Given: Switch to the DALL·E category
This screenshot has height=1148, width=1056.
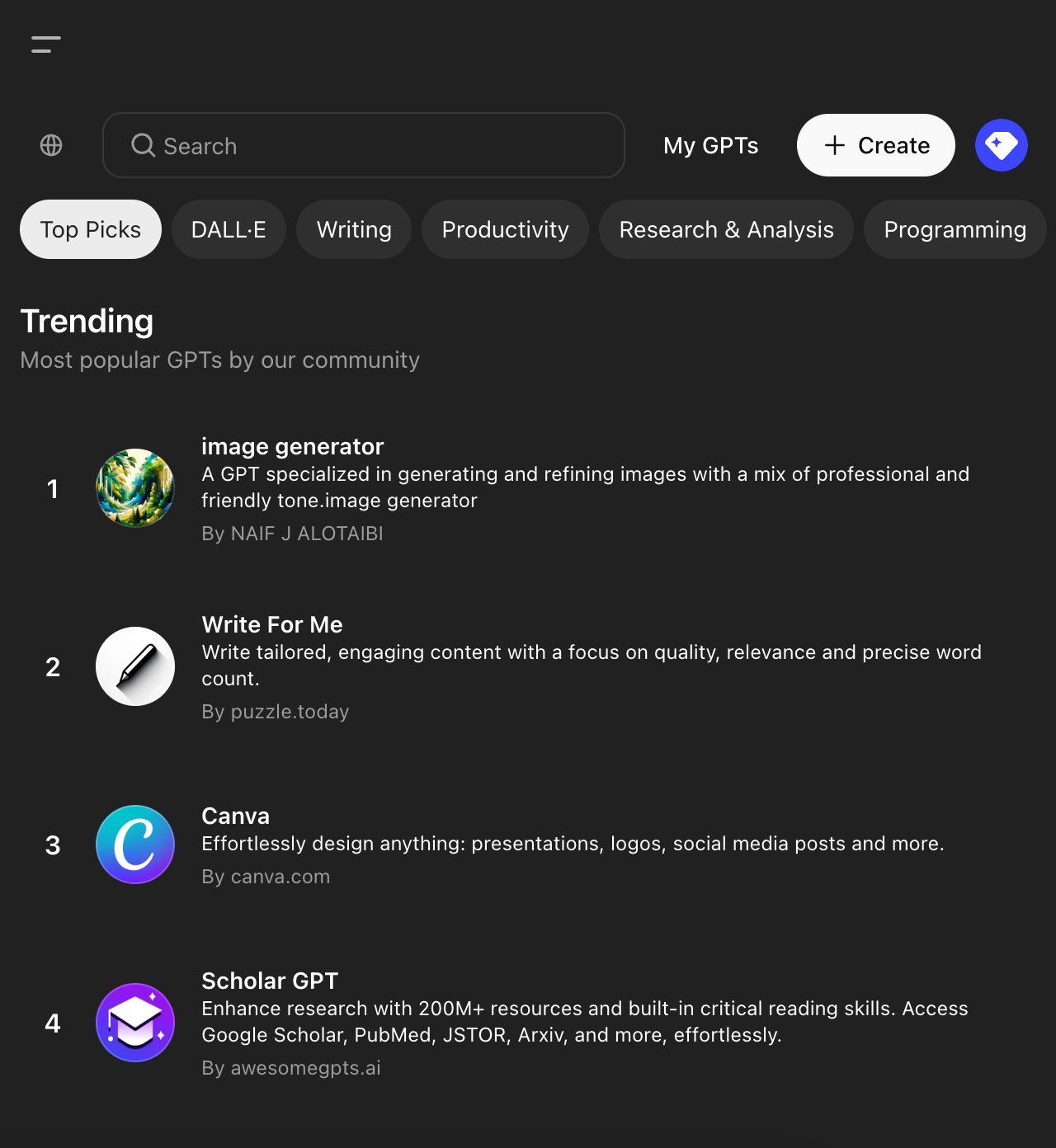Looking at the screenshot, I should point(229,229).
